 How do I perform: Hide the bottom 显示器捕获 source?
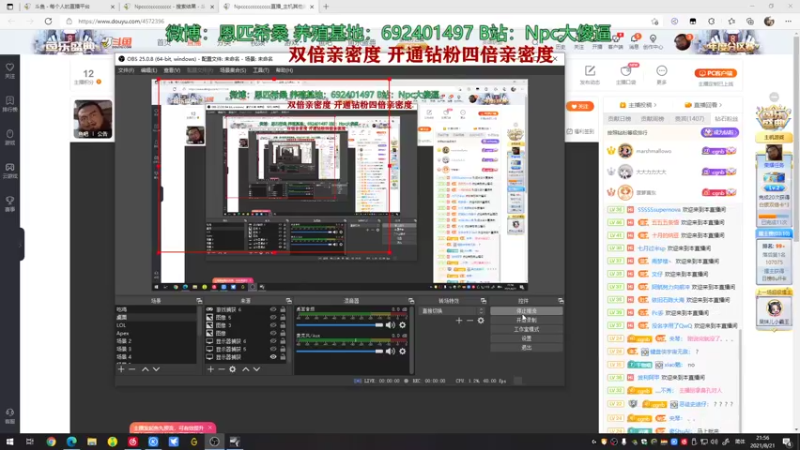click(x=273, y=357)
